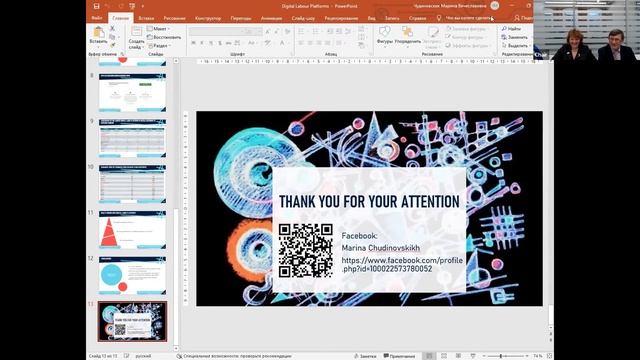
Task: Switch to the Запись ribbon tab
Action: [392, 18]
